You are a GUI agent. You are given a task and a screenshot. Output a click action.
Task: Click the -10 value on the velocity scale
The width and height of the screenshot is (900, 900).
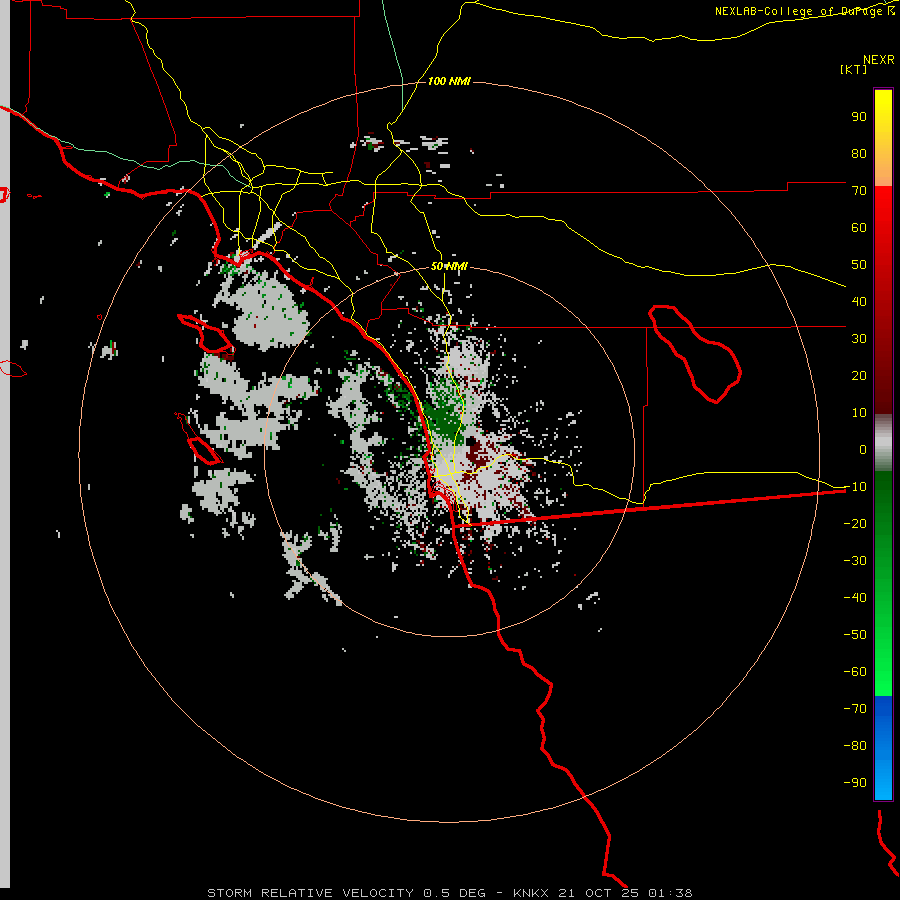(855, 487)
